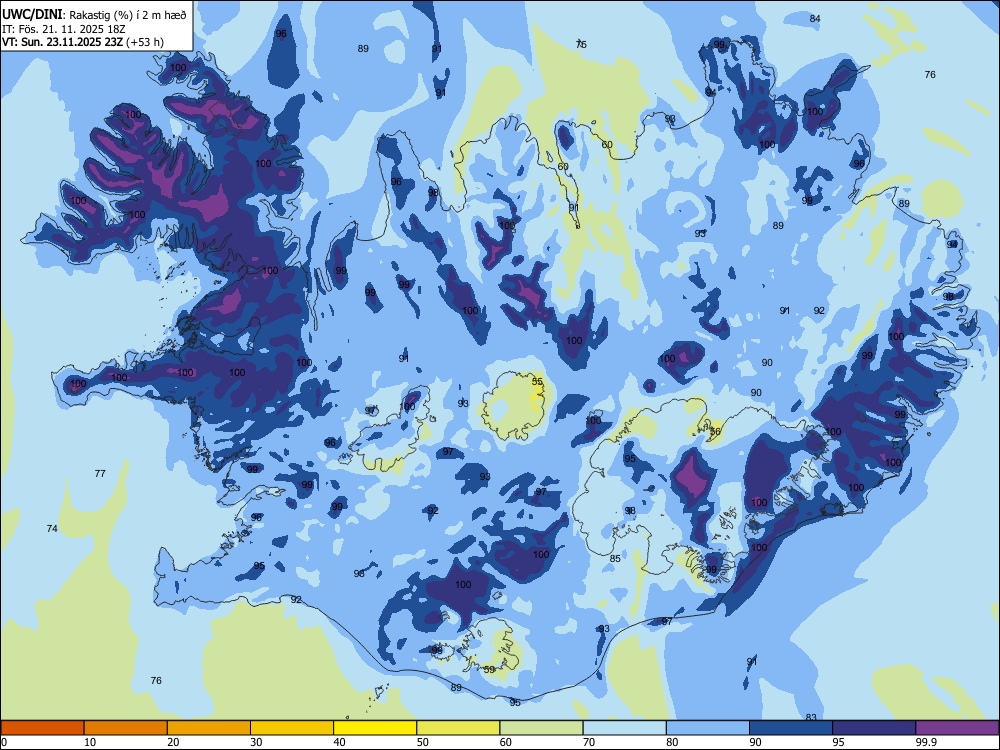
Task: Pick the 95–99.9 navy legend swatch
Action: [x=874, y=728]
